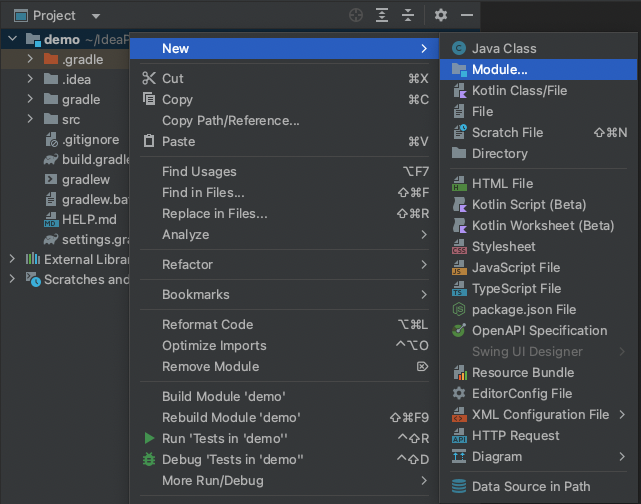Viewport: 641px width, 504px height.
Task: Create a new Directory
Action: pyautogui.click(x=538, y=154)
